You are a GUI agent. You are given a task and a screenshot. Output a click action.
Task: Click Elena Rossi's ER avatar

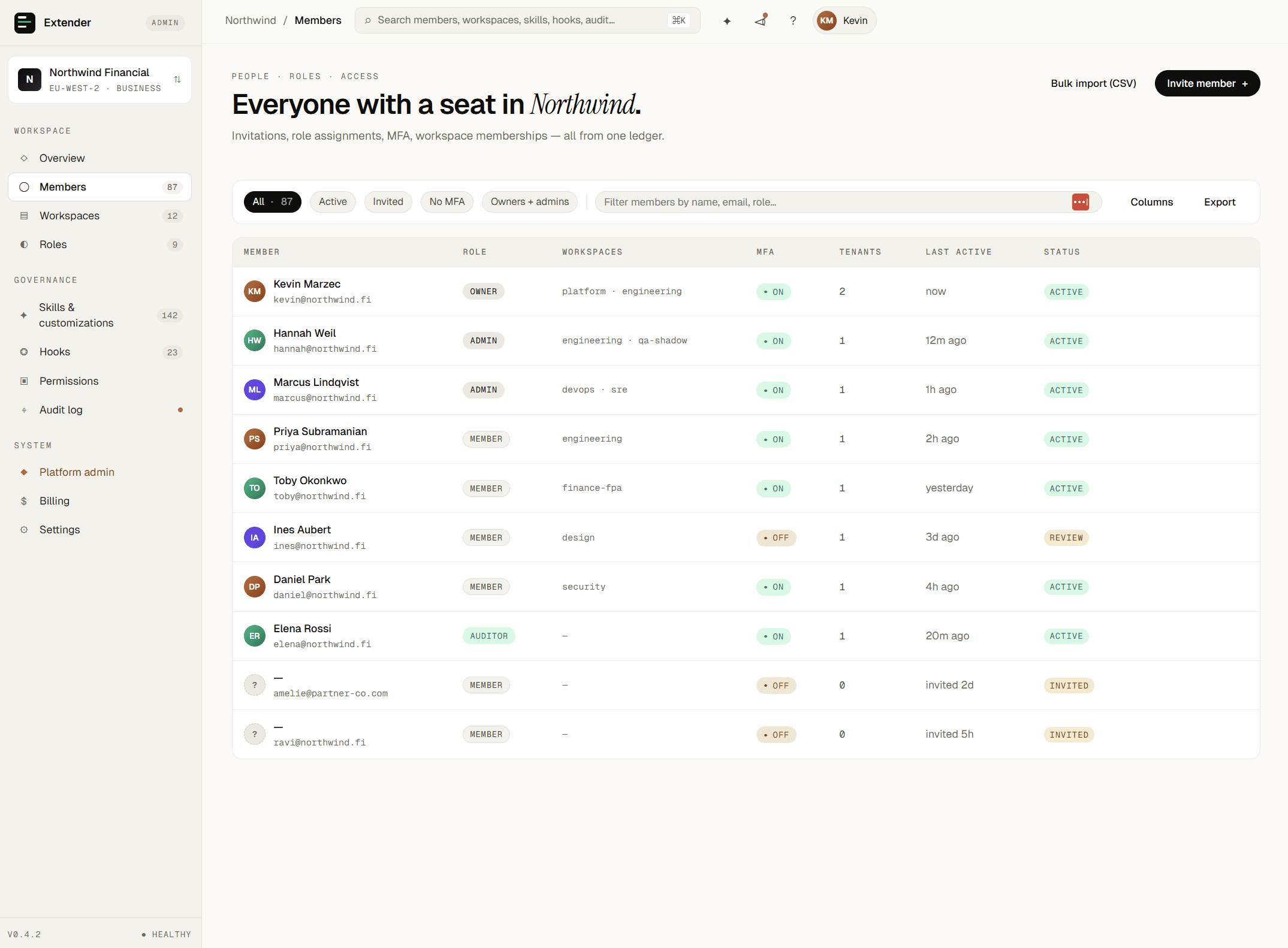coord(255,636)
